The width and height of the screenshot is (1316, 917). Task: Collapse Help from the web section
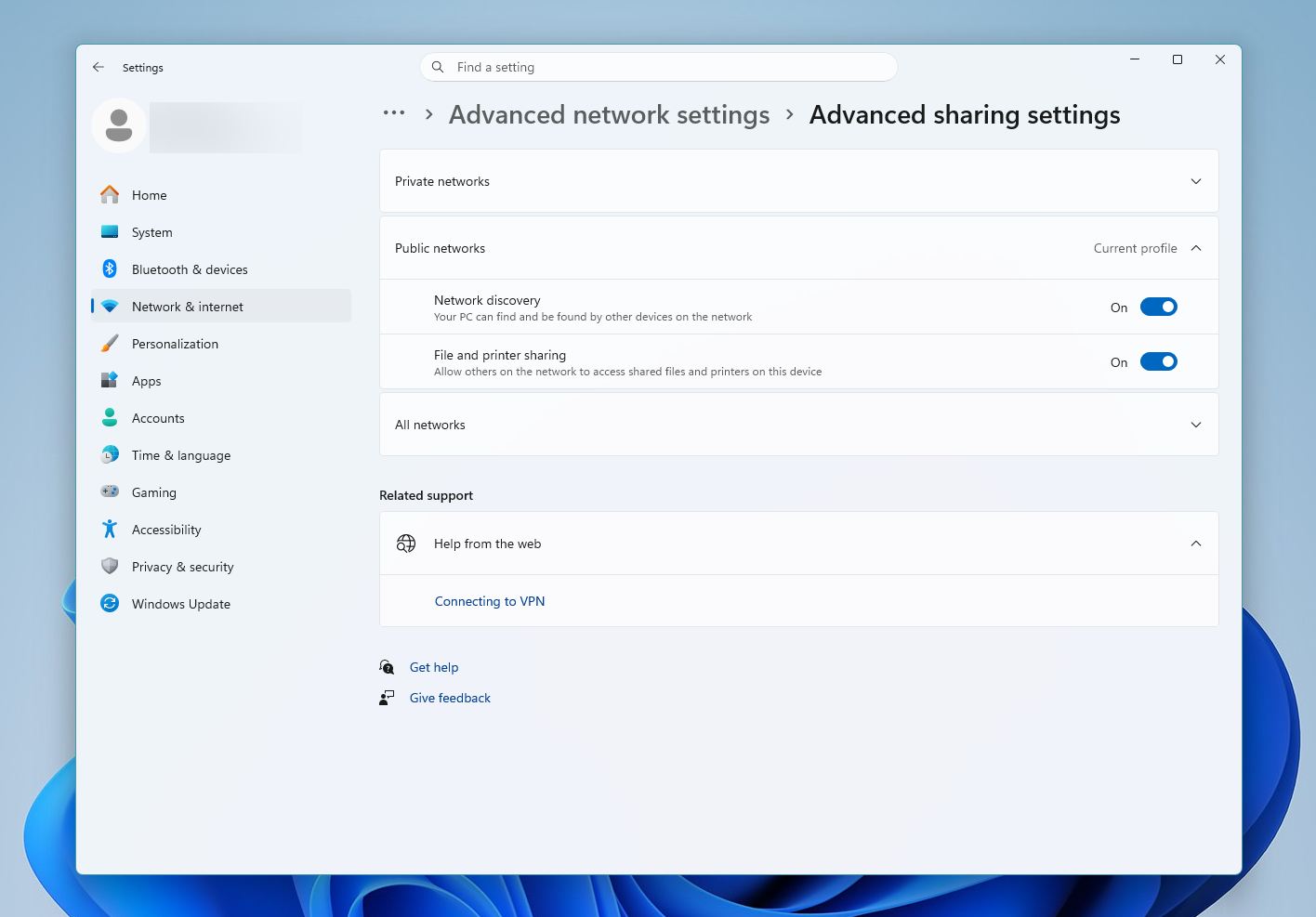coord(1196,544)
